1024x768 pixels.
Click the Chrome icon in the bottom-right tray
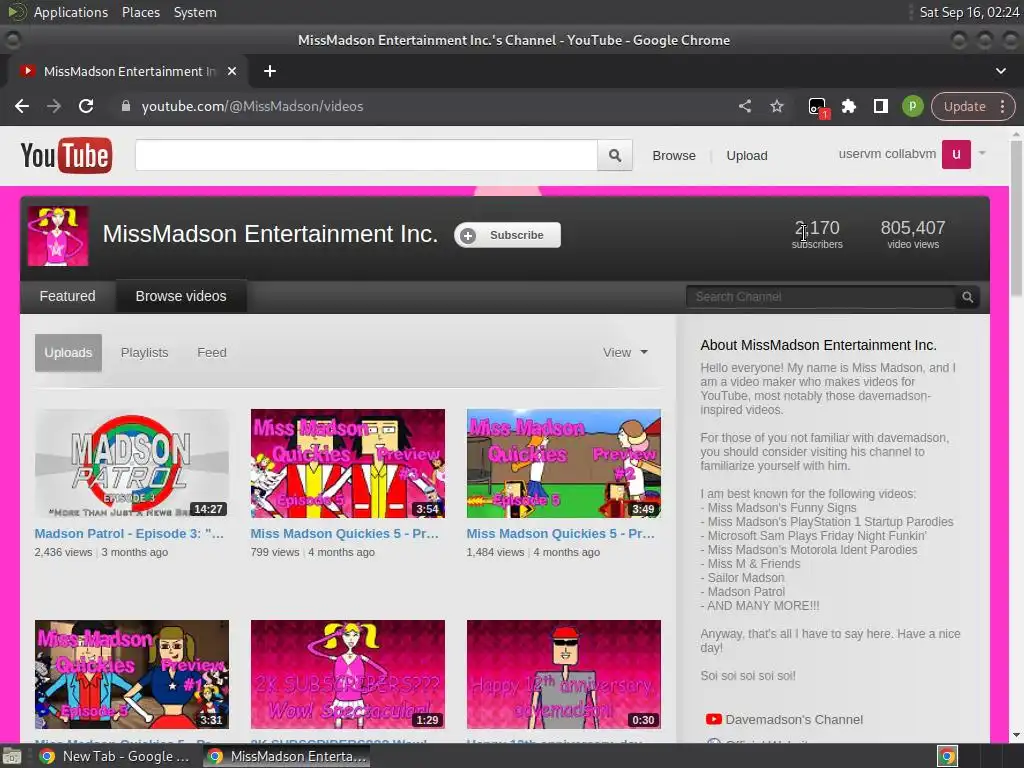click(948, 756)
